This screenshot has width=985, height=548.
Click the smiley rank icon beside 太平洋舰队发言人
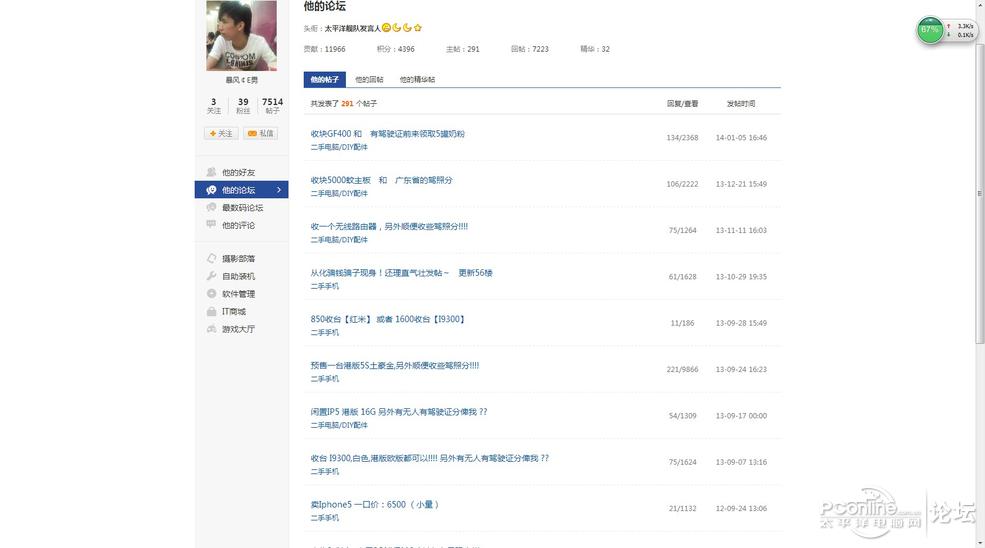pos(386,28)
